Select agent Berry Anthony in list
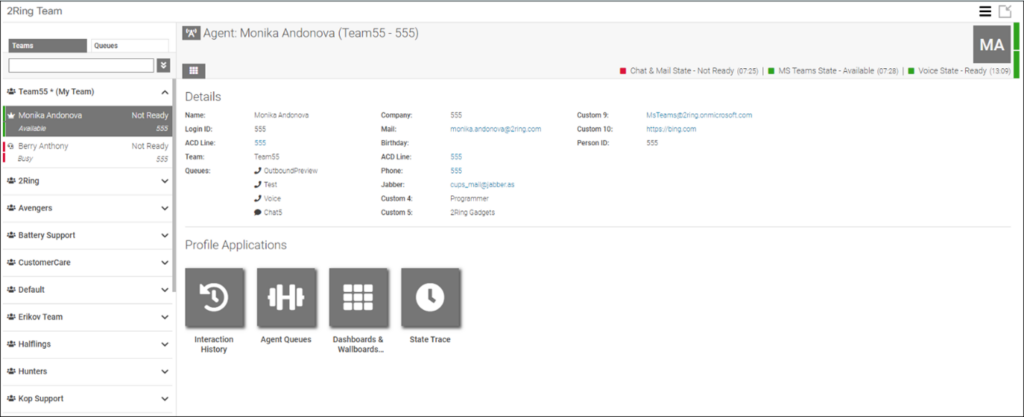Viewport: 1024px width, 417px height. point(88,152)
